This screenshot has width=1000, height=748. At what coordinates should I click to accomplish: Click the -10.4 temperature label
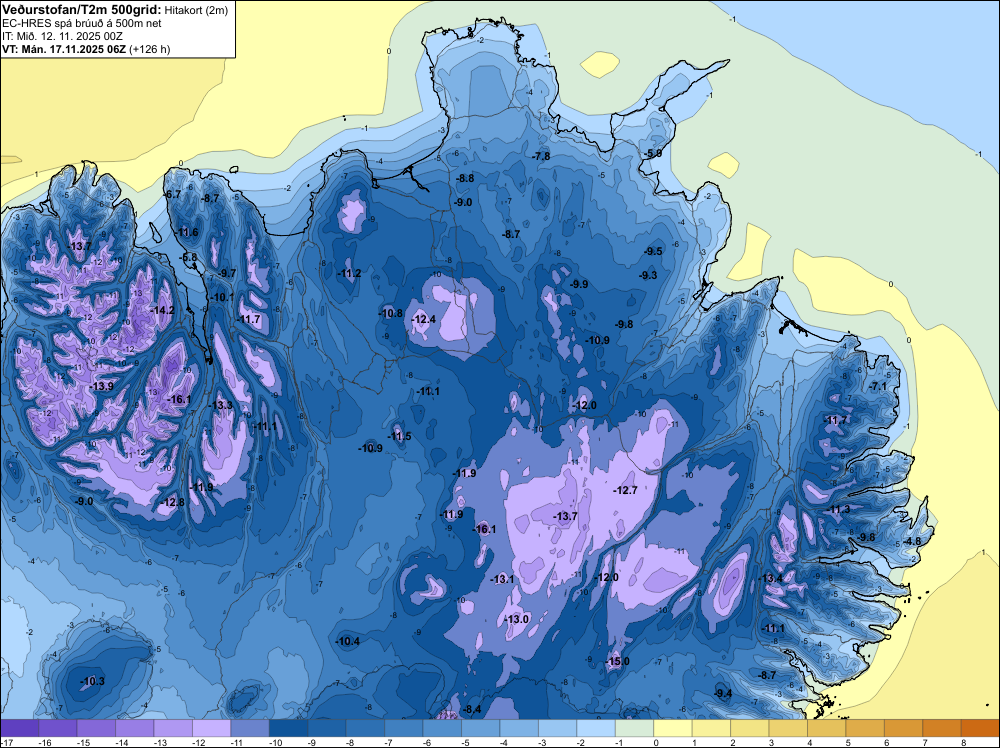tap(348, 642)
